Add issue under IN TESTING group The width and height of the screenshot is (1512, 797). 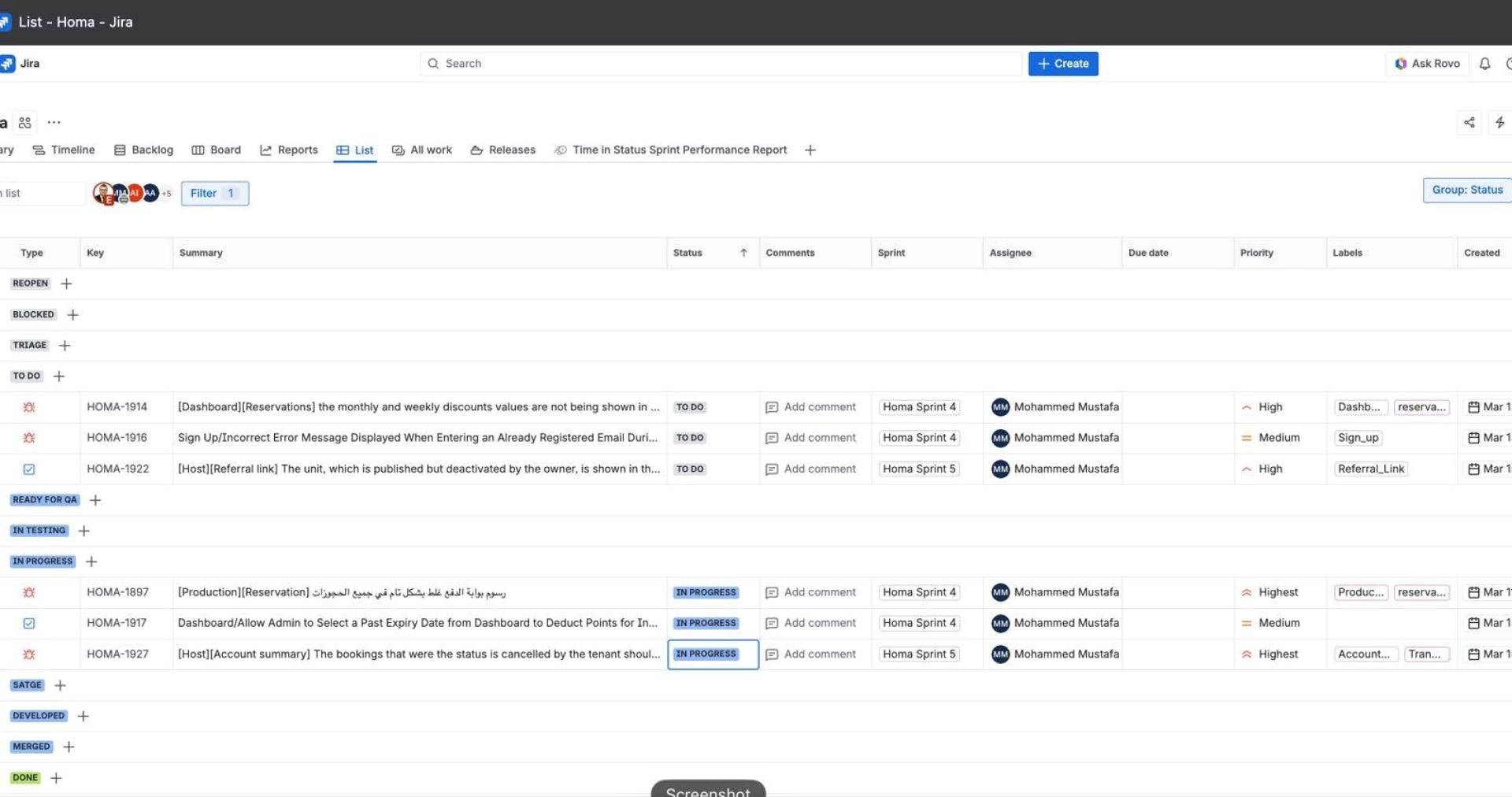click(84, 531)
